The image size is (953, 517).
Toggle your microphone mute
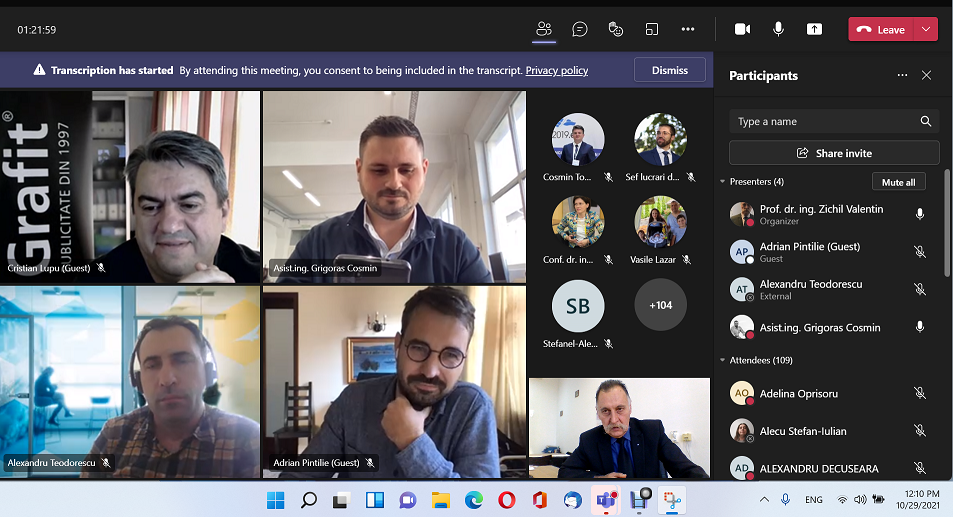[x=778, y=29]
